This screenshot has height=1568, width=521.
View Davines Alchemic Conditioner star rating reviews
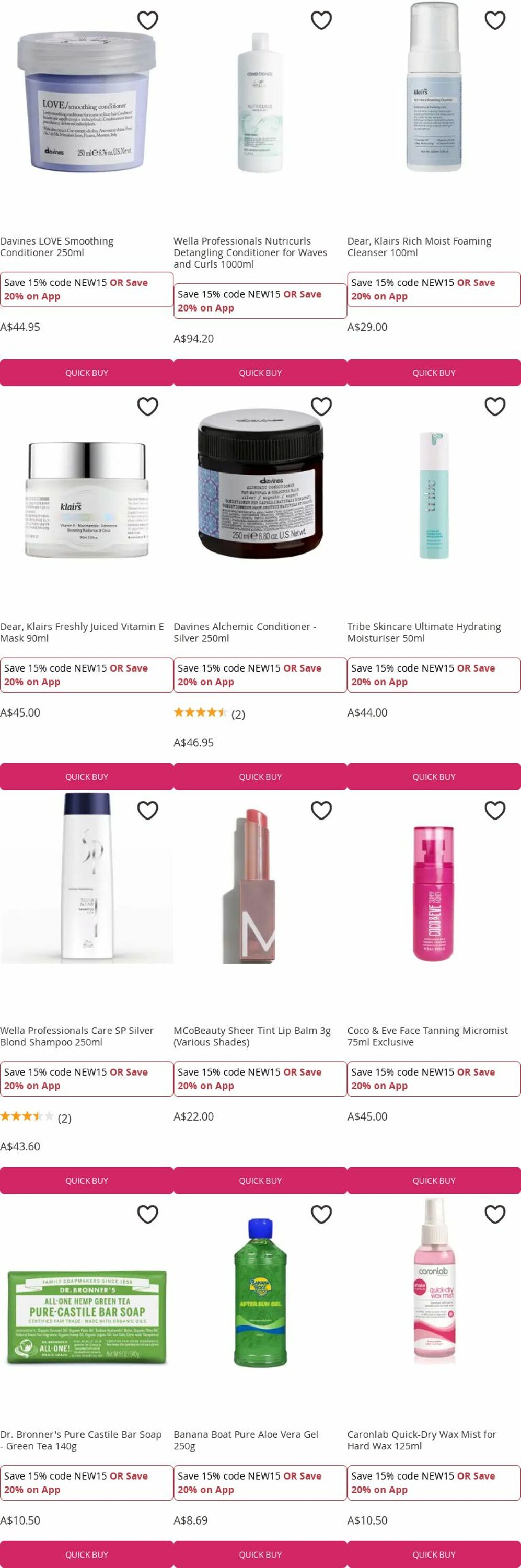pyautogui.click(x=210, y=713)
